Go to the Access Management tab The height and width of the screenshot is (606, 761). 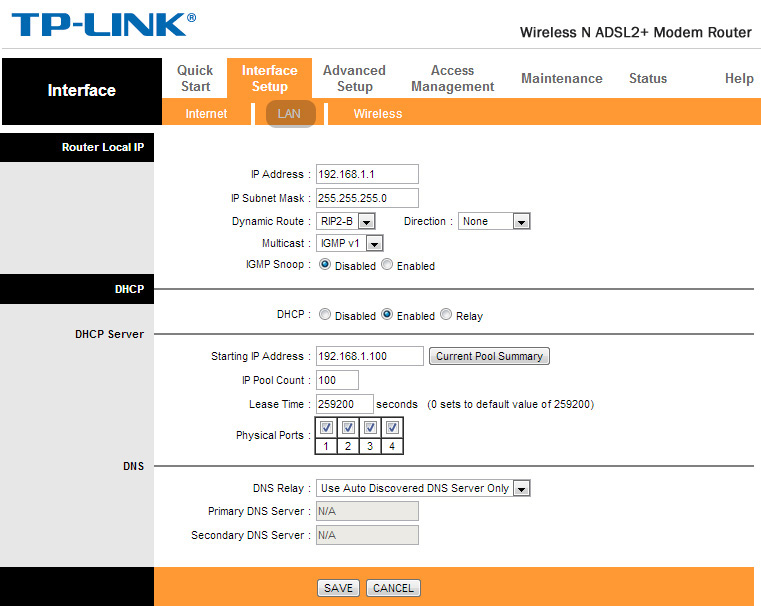(452, 78)
